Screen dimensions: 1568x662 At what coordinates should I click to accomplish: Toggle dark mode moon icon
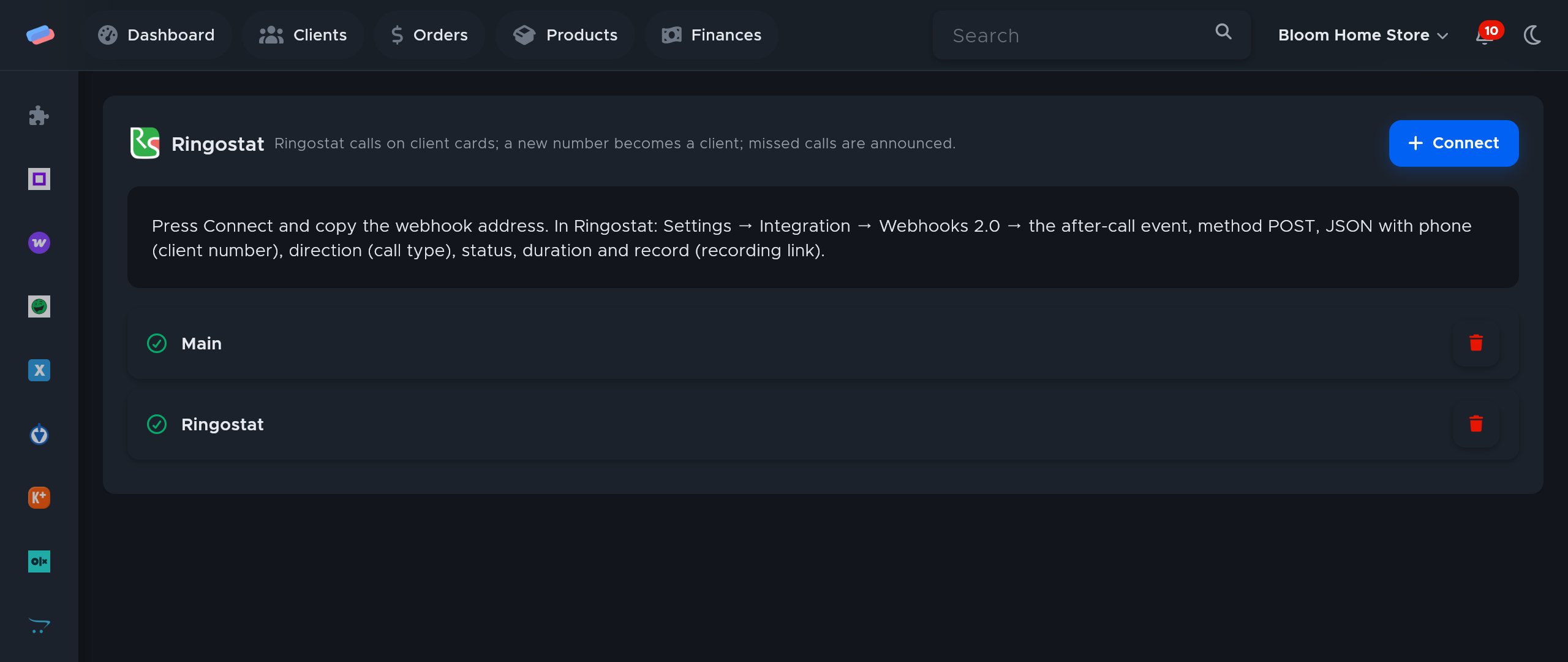point(1532,35)
